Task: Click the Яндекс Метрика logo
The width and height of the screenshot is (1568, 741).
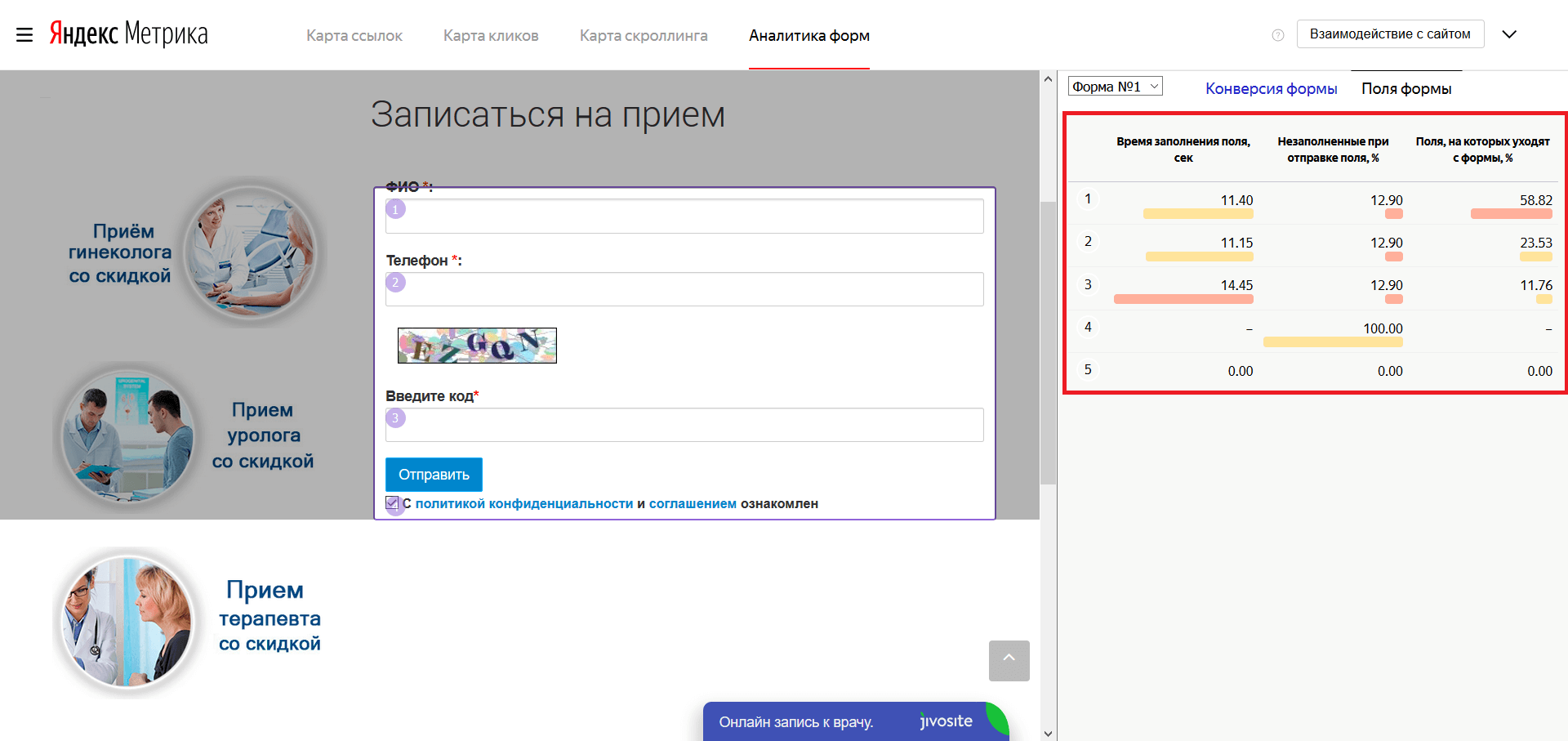Action: coord(128,33)
